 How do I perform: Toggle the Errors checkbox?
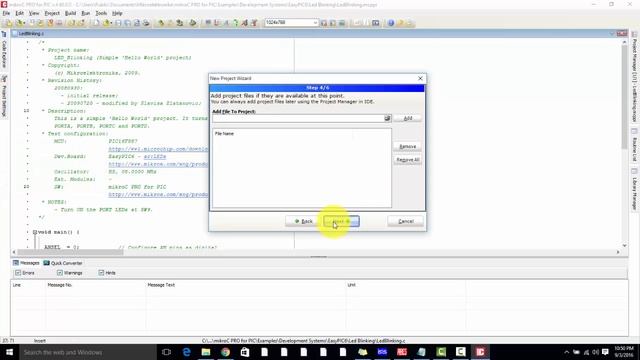18,273
